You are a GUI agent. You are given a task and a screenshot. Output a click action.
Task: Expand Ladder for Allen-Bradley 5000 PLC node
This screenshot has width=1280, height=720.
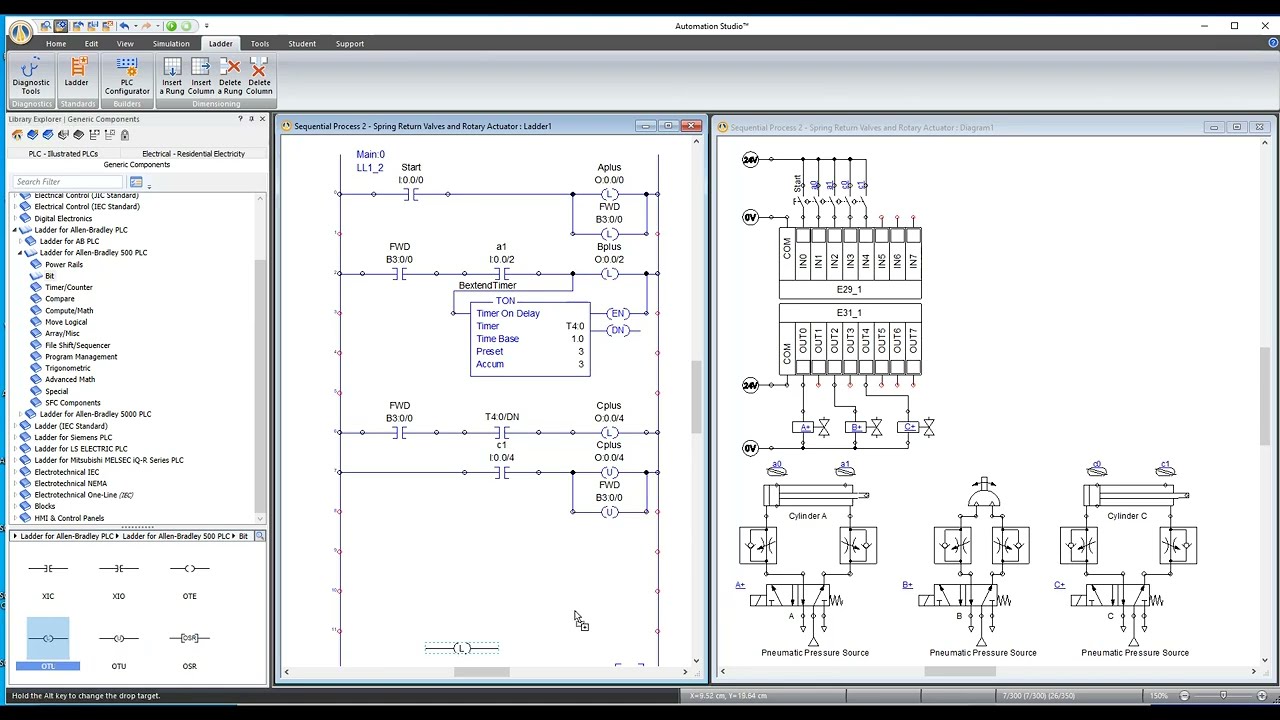tap(20, 414)
